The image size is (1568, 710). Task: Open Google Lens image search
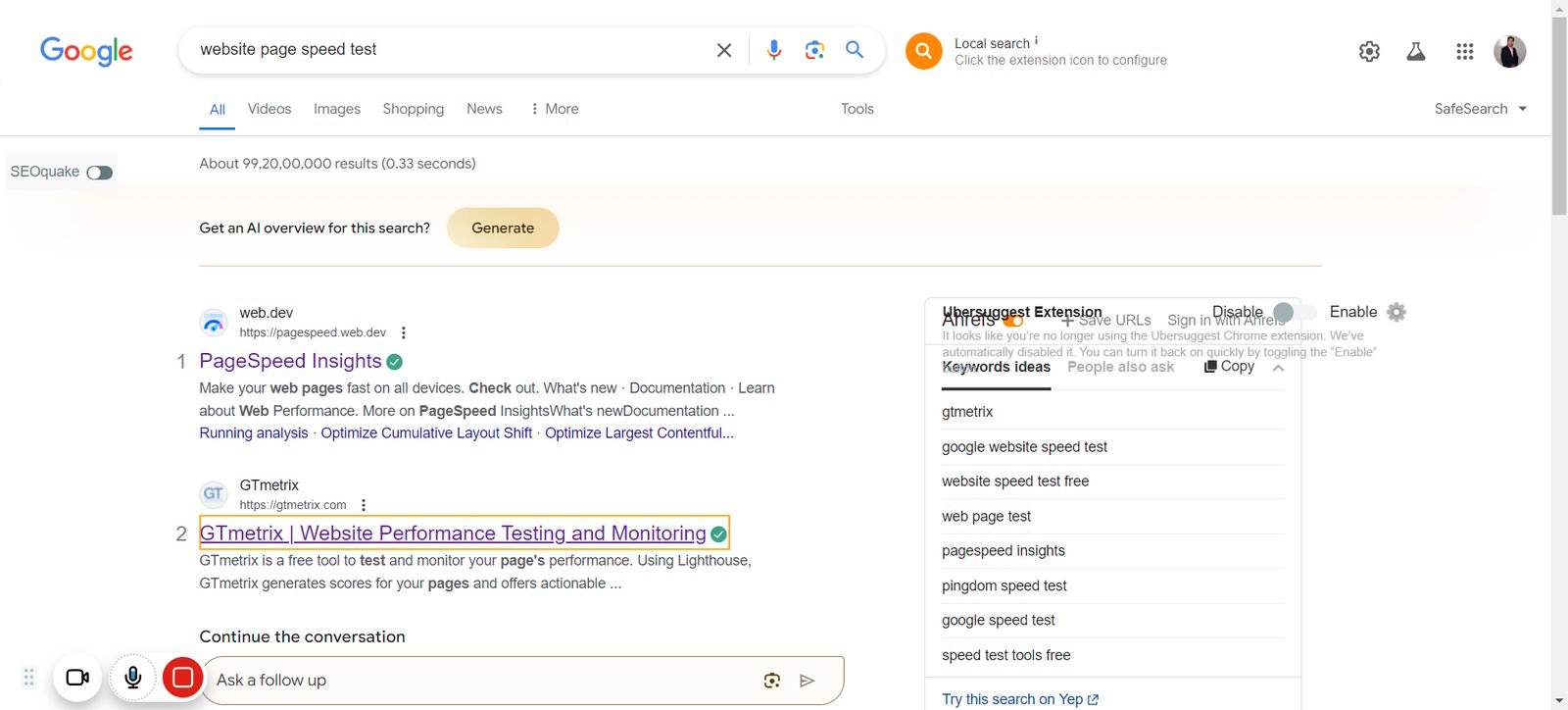(814, 50)
